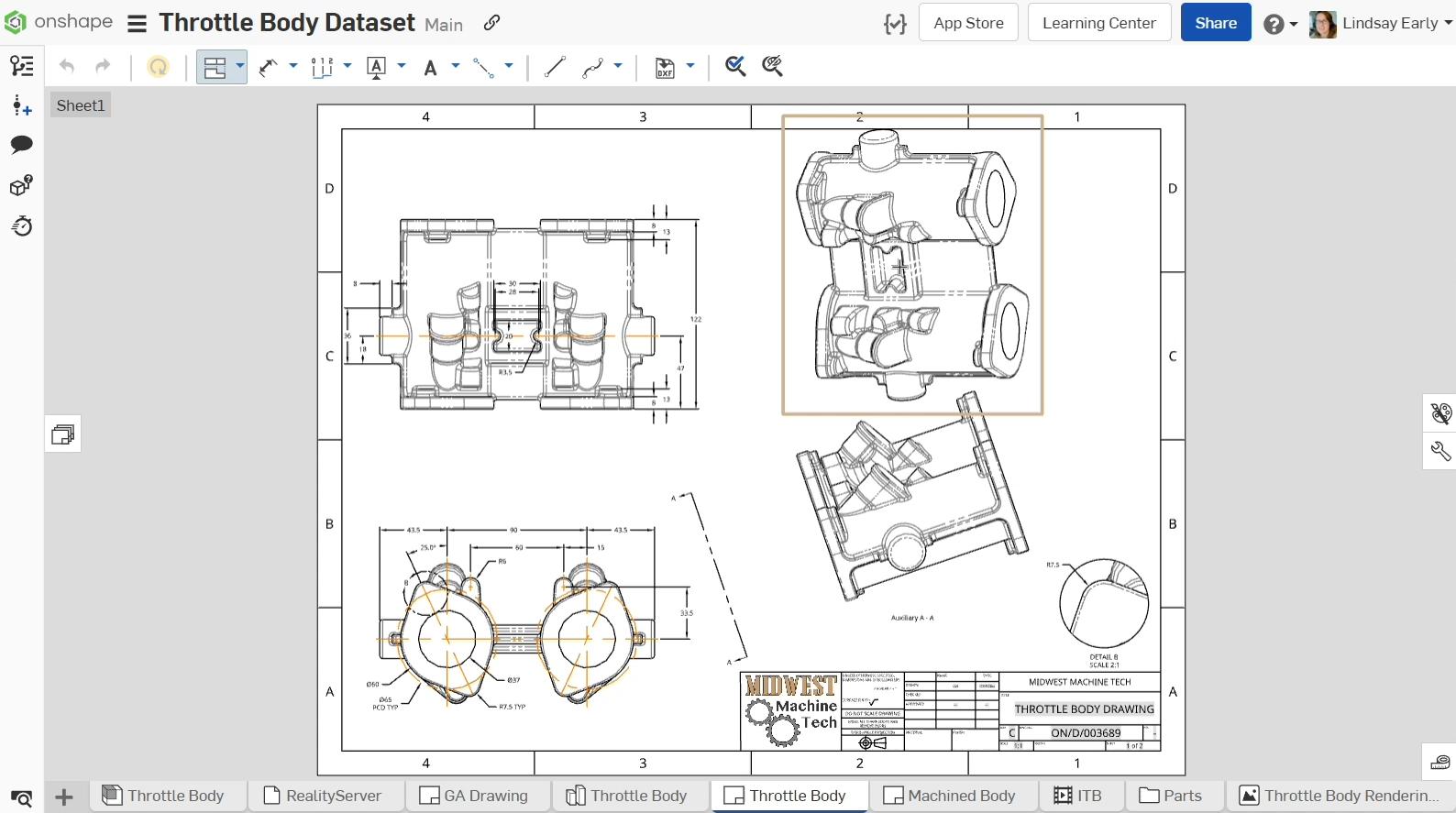This screenshot has height=813, width=1456.
Task: Click the wrench properties icon
Action: click(x=1439, y=451)
